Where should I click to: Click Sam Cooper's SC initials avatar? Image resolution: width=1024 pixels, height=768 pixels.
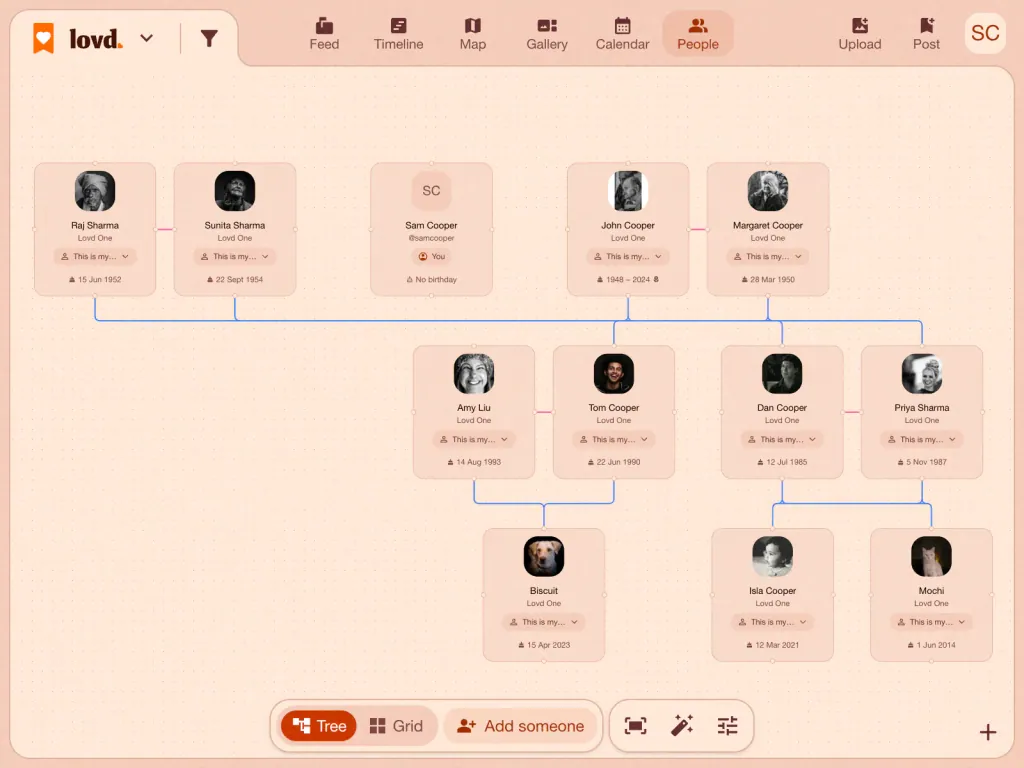[431, 191]
